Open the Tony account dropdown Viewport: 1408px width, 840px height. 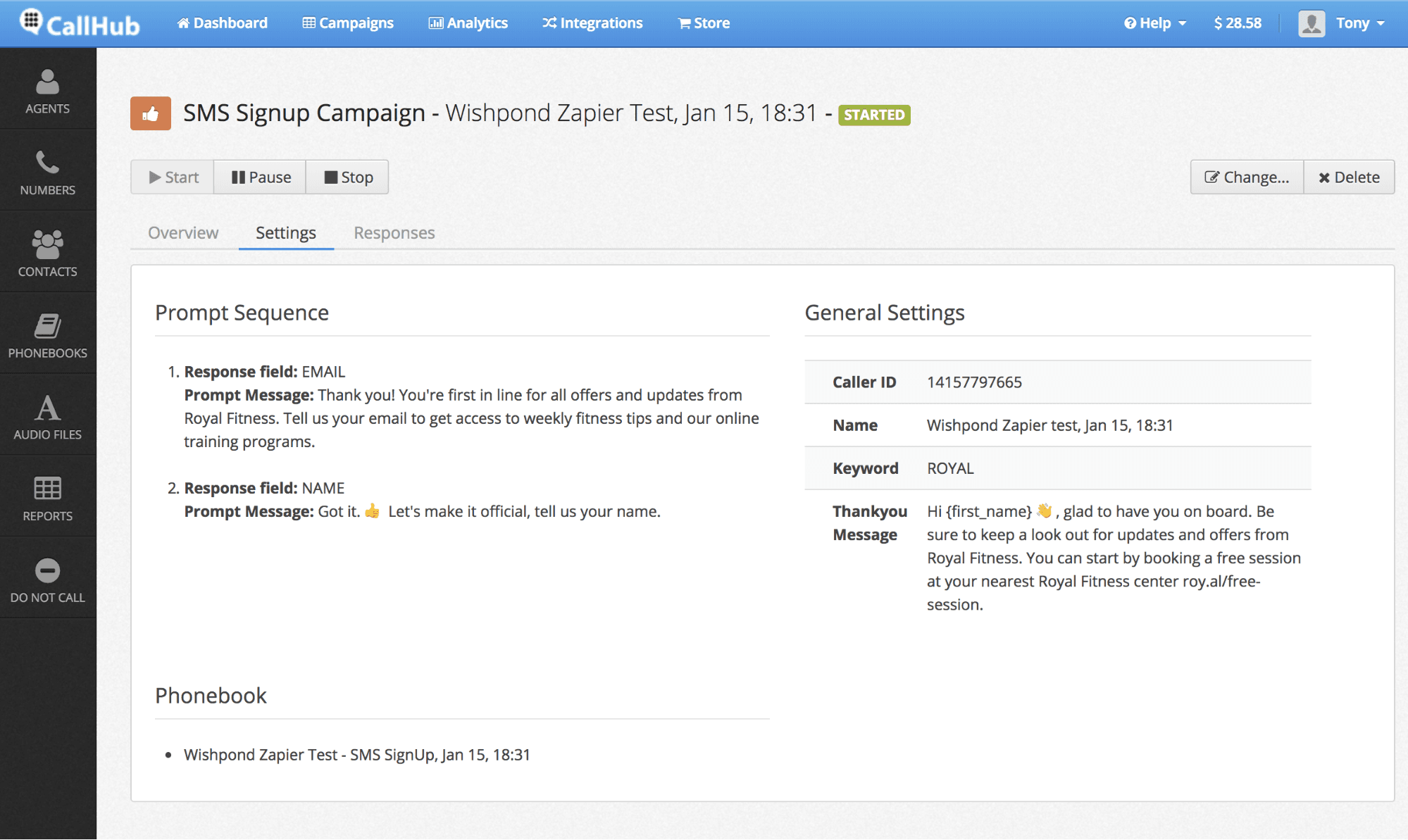click(1359, 23)
